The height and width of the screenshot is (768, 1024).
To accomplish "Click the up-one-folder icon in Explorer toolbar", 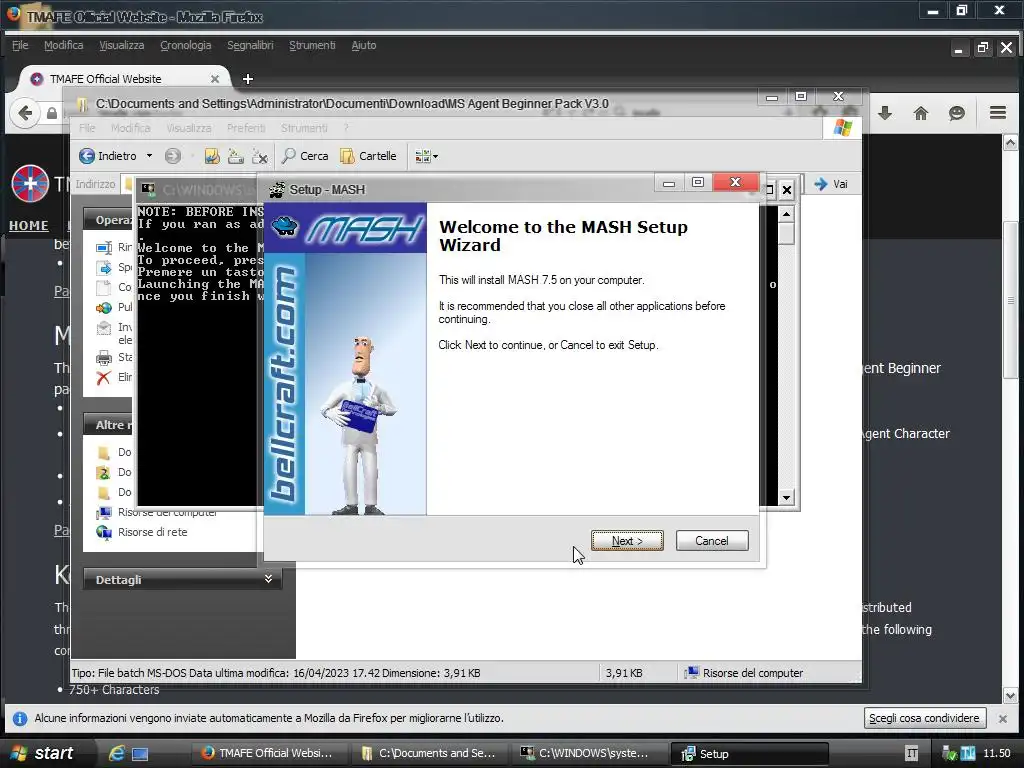I will (212, 156).
